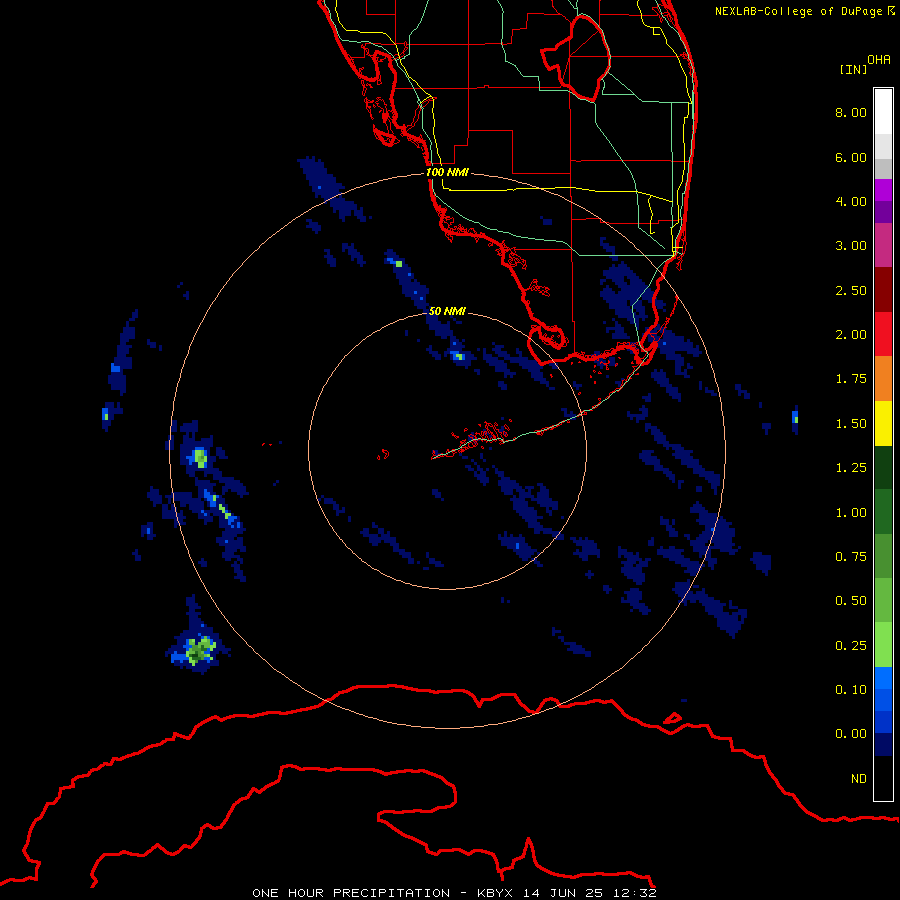This screenshot has height=900, width=900.
Task: Click the [IN] units label
Action: [853, 69]
